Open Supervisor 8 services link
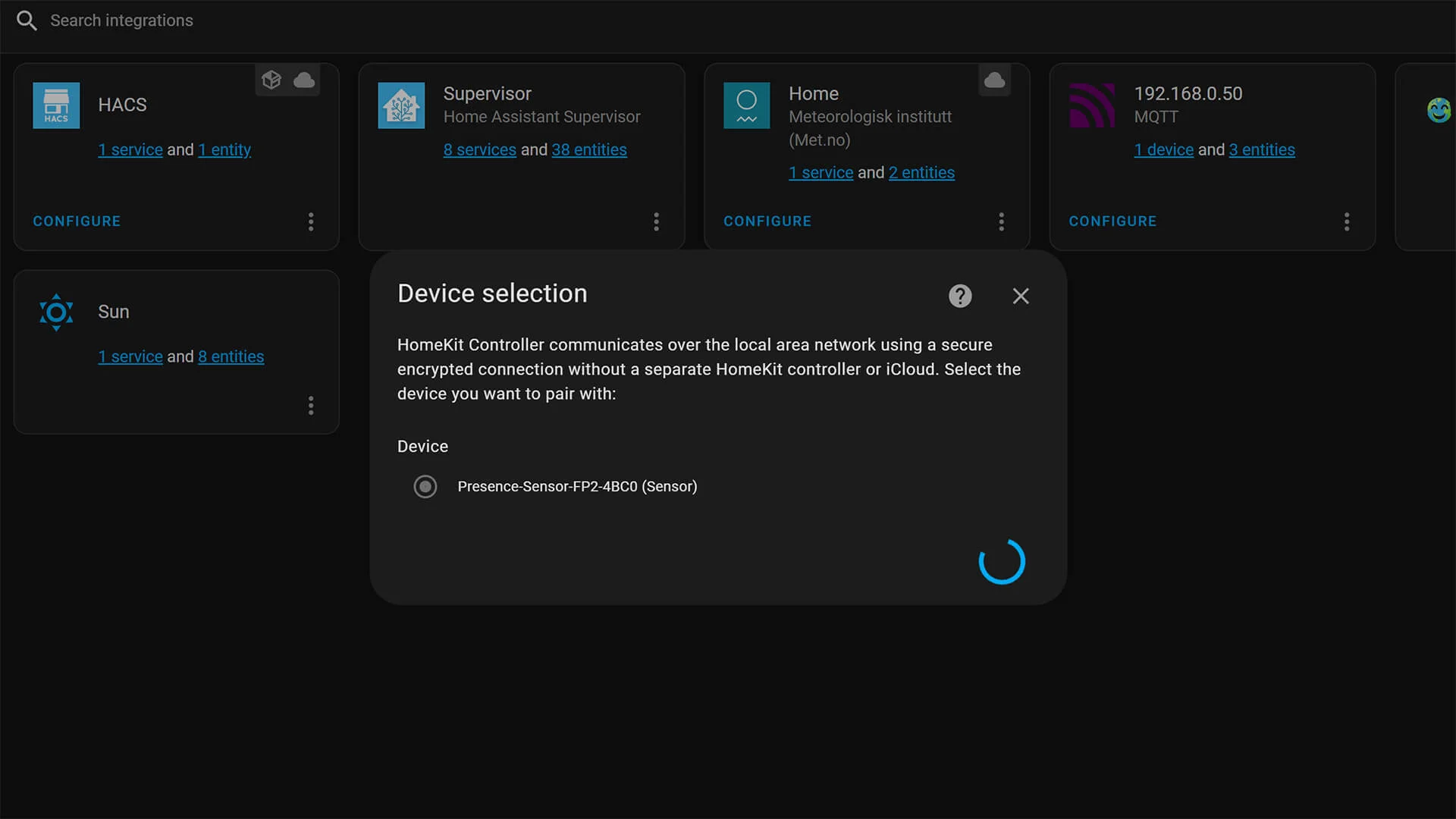1456x819 pixels. pos(480,149)
